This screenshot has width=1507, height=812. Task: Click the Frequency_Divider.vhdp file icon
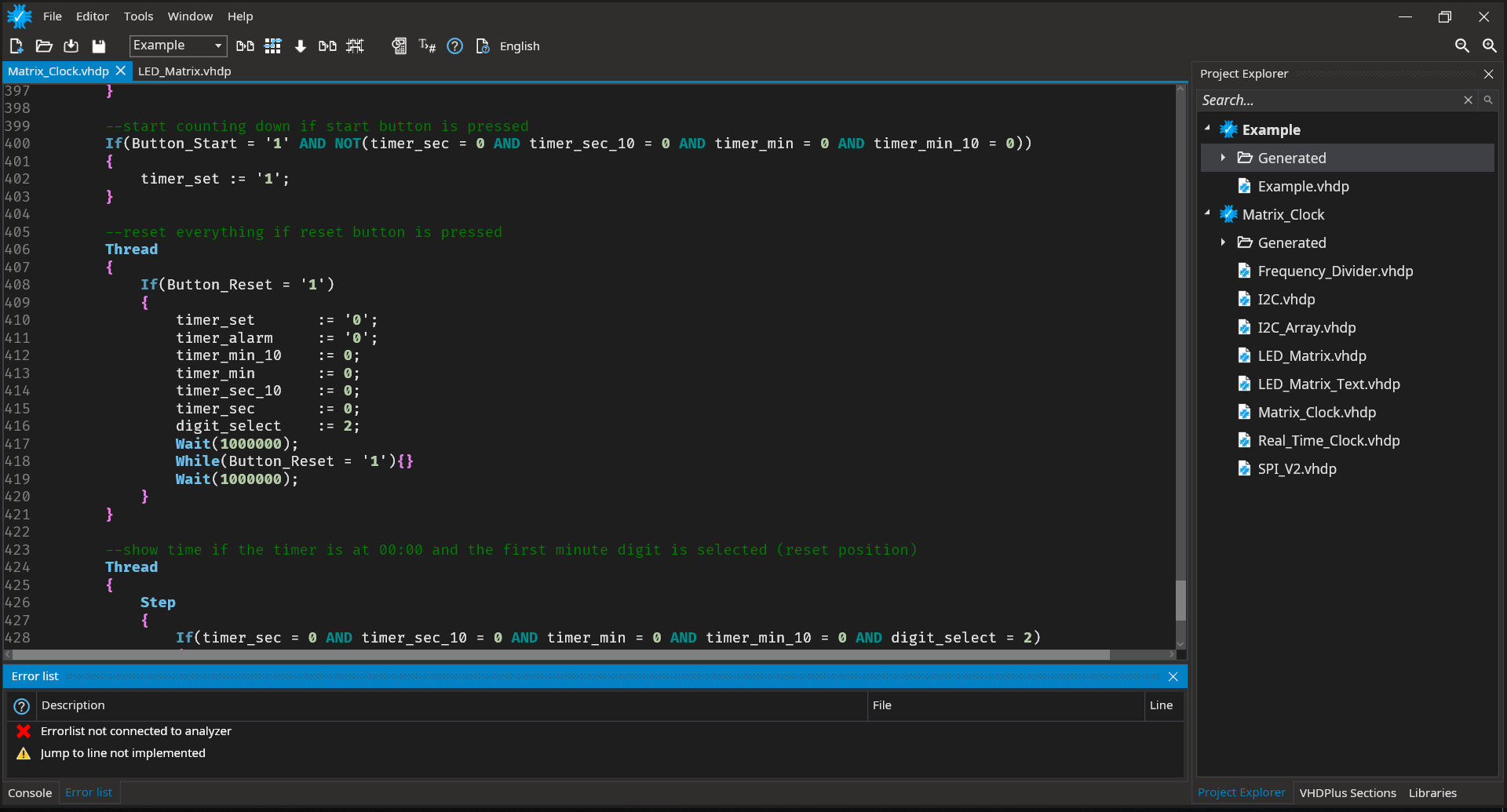[1244, 271]
